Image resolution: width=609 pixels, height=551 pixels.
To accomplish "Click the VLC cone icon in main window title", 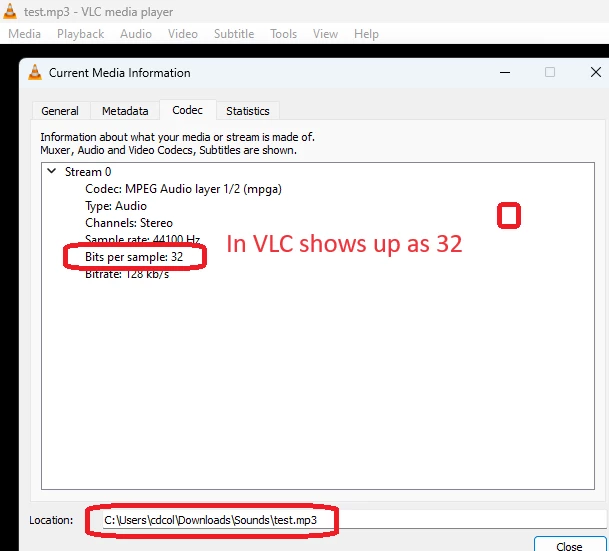I will 10,11.
